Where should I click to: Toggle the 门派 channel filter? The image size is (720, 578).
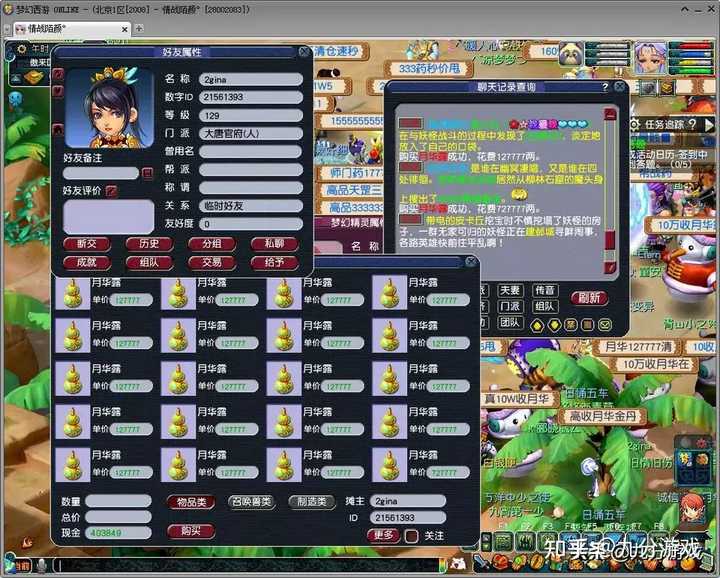tap(509, 307)
